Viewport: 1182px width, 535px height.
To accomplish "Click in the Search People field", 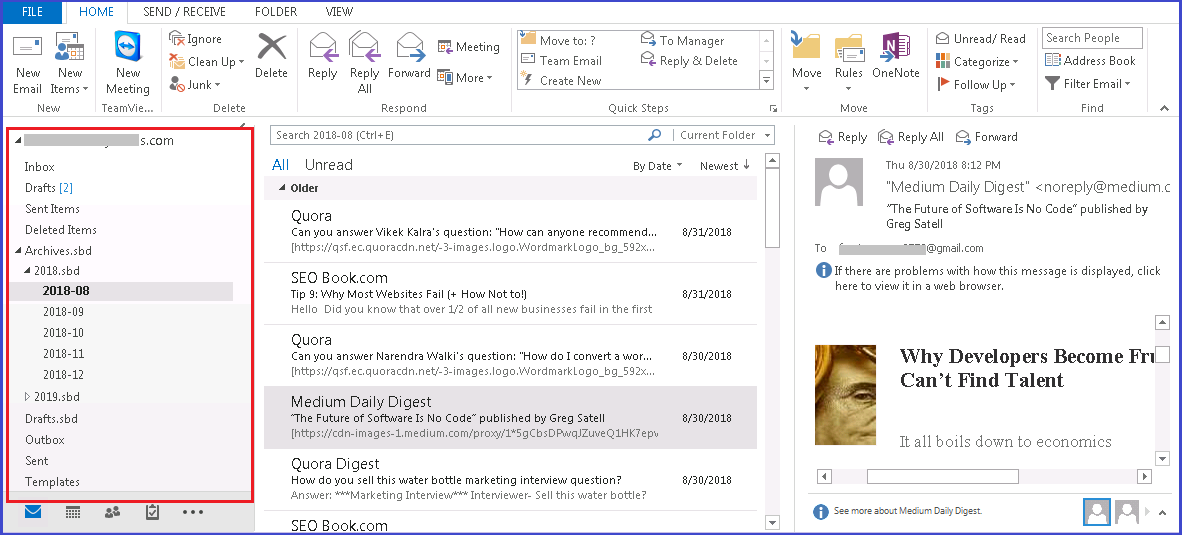I will pyautogui.click(x=1092, y=38).
